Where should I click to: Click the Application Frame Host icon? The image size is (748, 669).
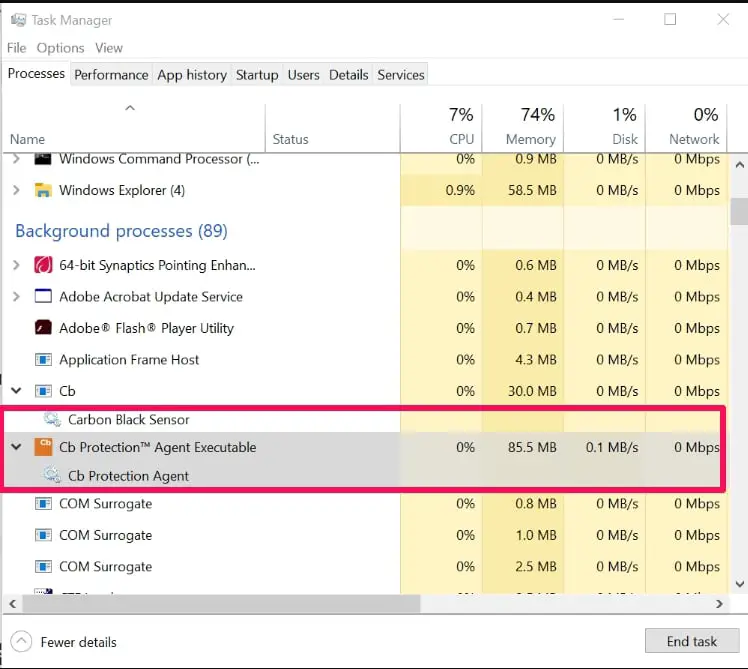click(43, 360)
